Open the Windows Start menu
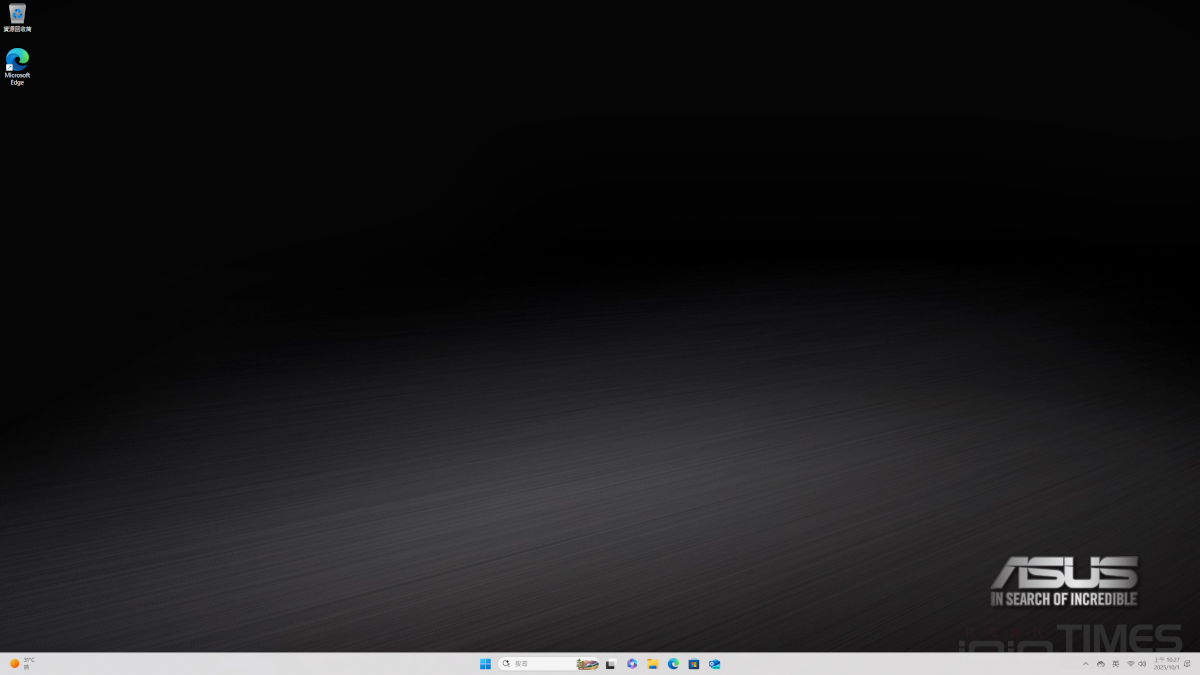This screenshot has height=675, width=1200. pyautogui.click(x=485, y=664)
